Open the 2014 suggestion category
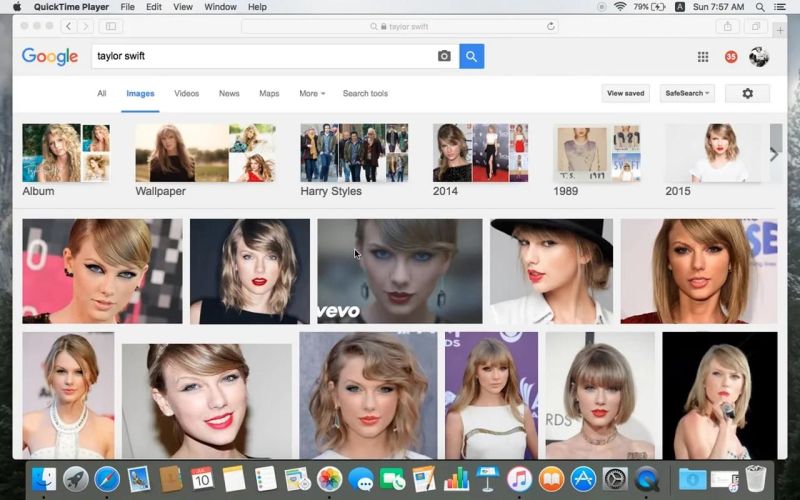The width and height of the screenshot is (800, 500). [x=481, y=161]
